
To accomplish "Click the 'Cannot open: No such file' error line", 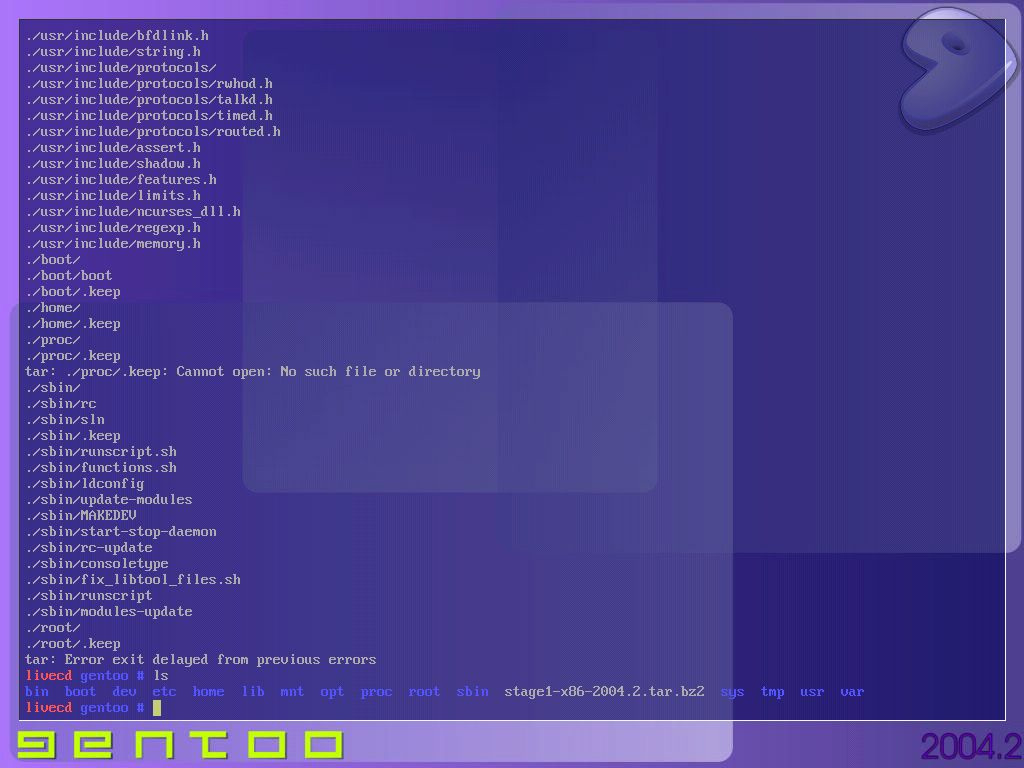I will point(253,372).
